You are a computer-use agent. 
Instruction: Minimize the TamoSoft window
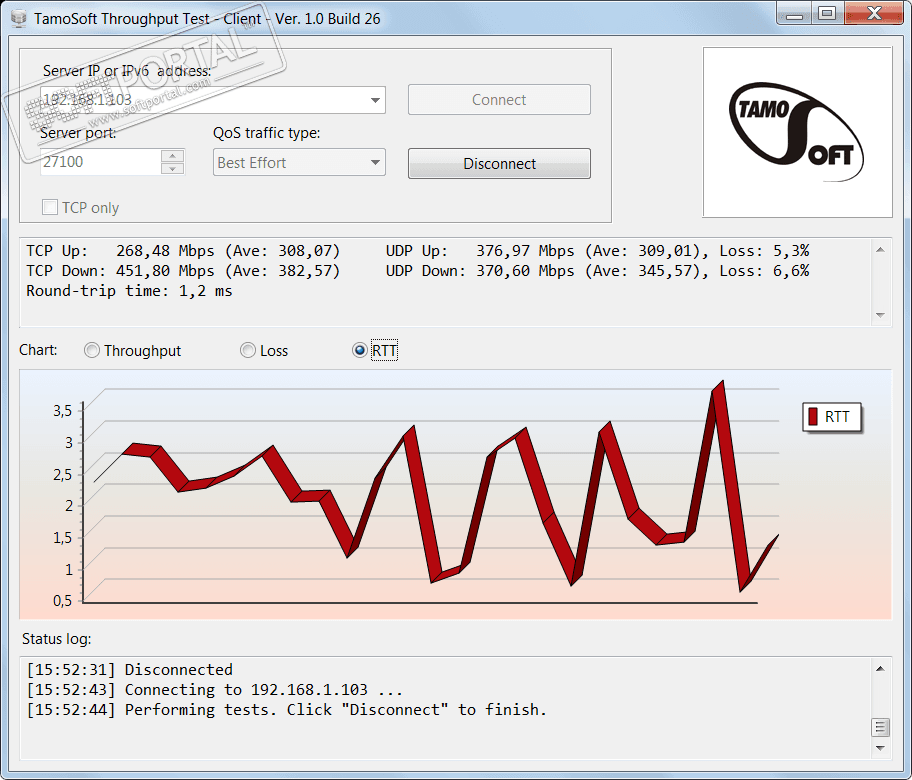794,14
